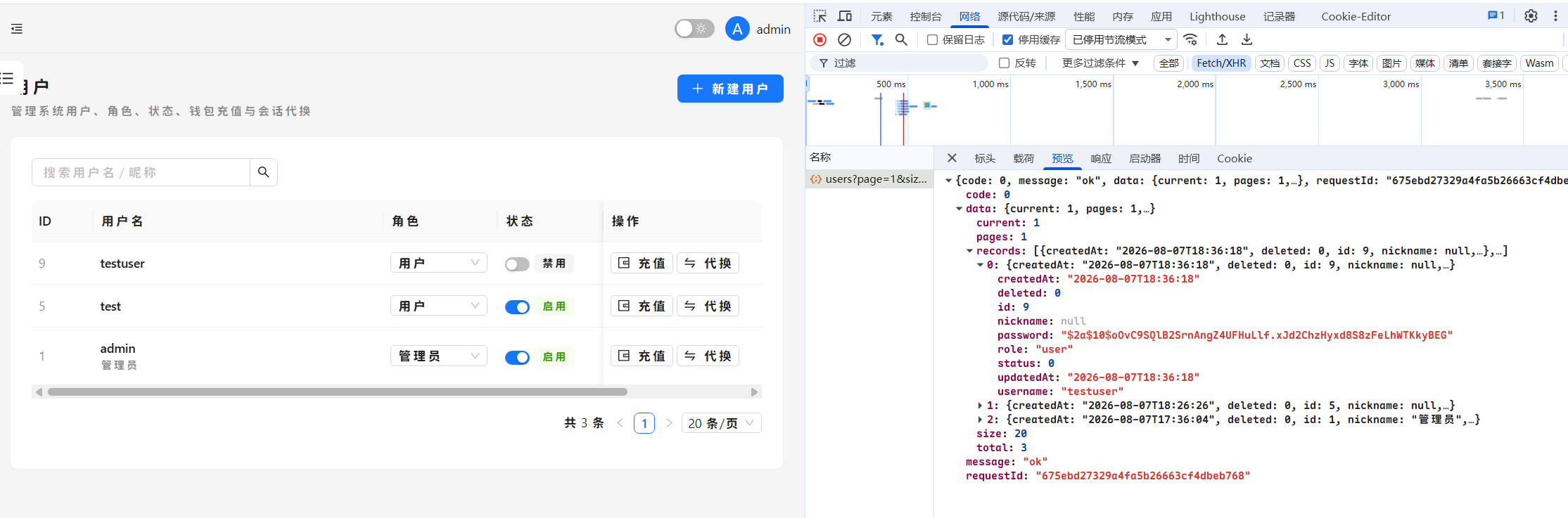
Task: Focus the 搜索用户名 / 昵称 search field
Action: click(x=141, y=172)
